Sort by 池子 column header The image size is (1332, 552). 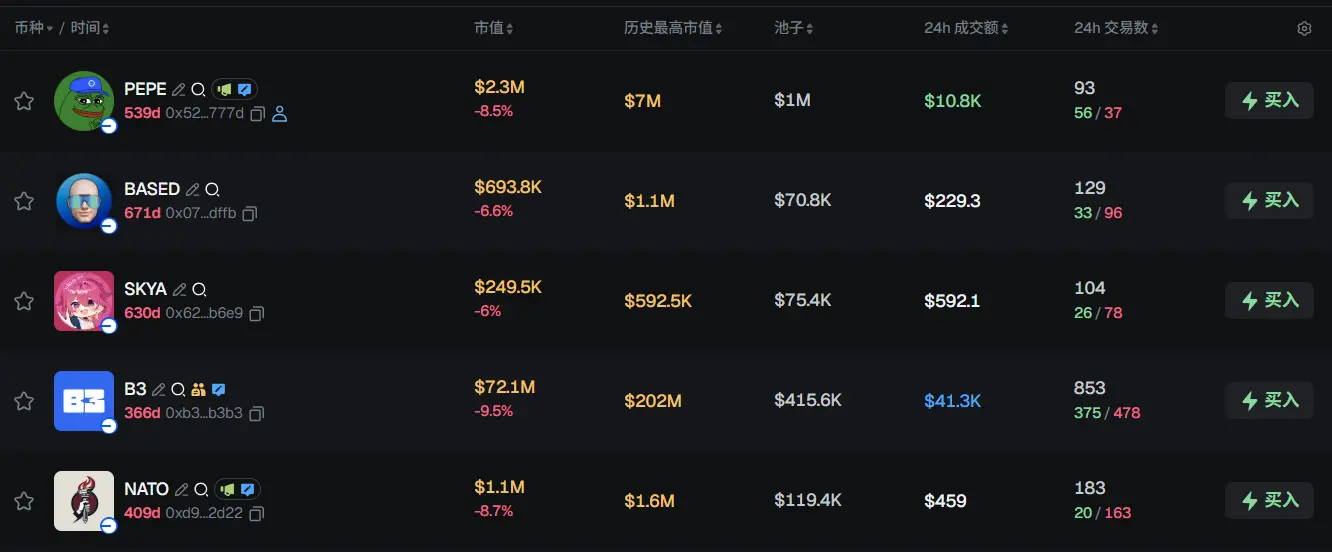(794, 28)
